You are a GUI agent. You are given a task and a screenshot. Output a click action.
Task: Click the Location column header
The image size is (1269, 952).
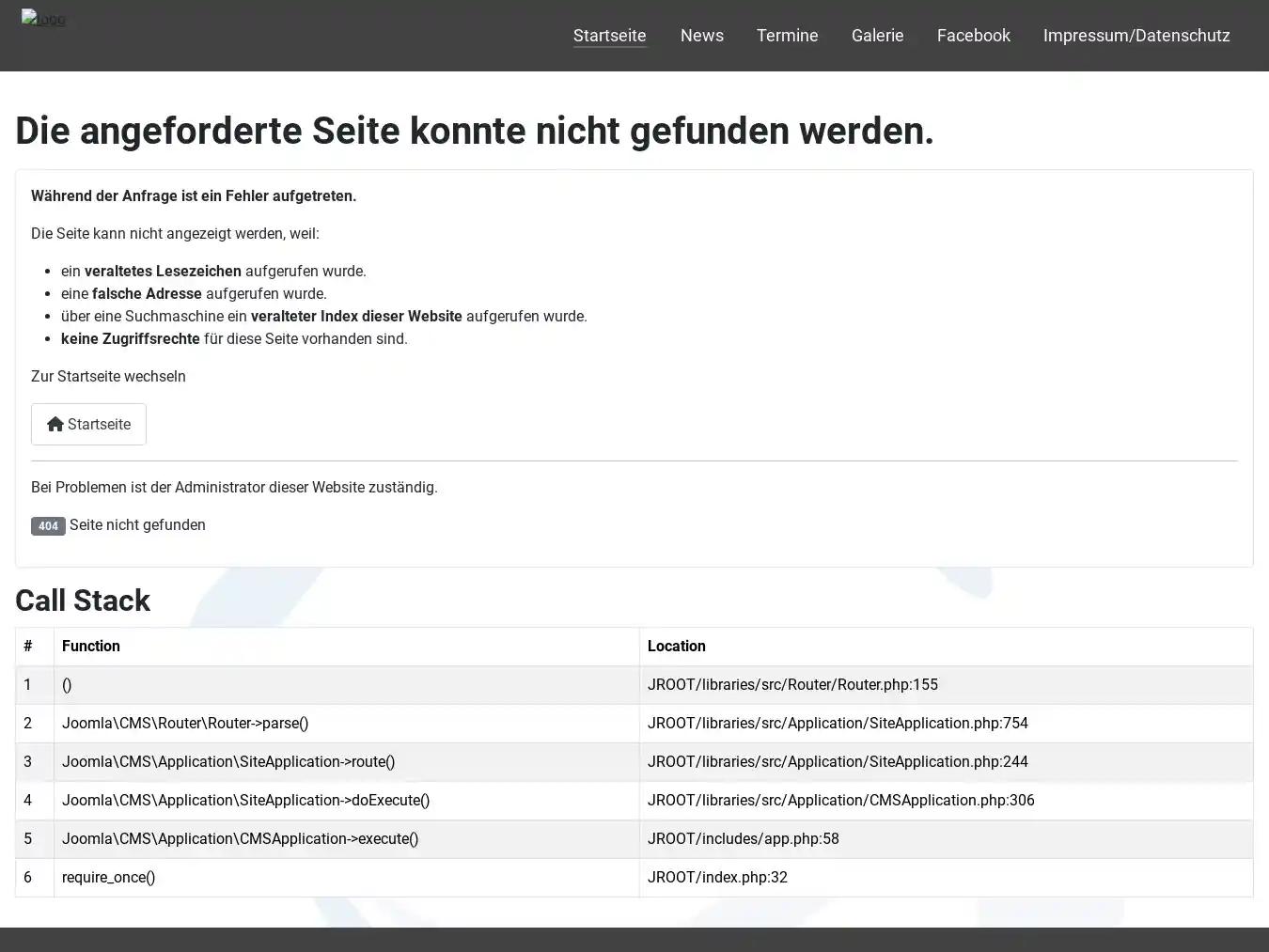pos(677,646)
